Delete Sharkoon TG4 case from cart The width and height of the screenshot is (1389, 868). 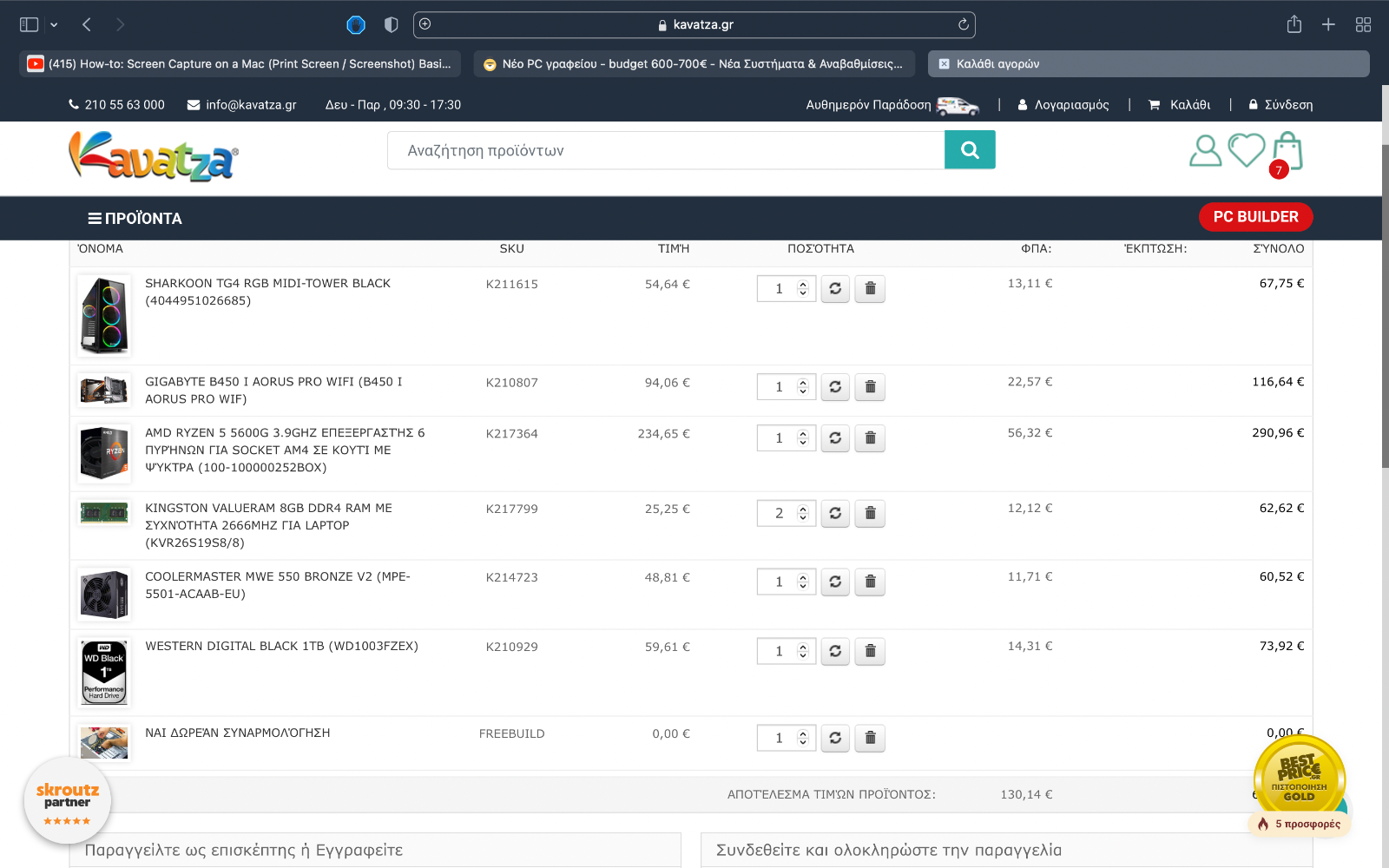[x=870, y=288]
